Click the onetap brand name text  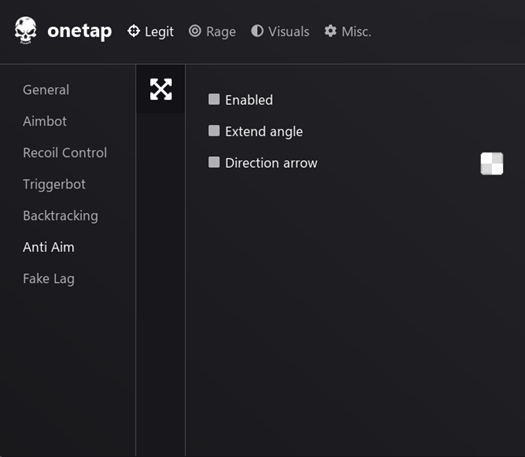click(80, 31)
